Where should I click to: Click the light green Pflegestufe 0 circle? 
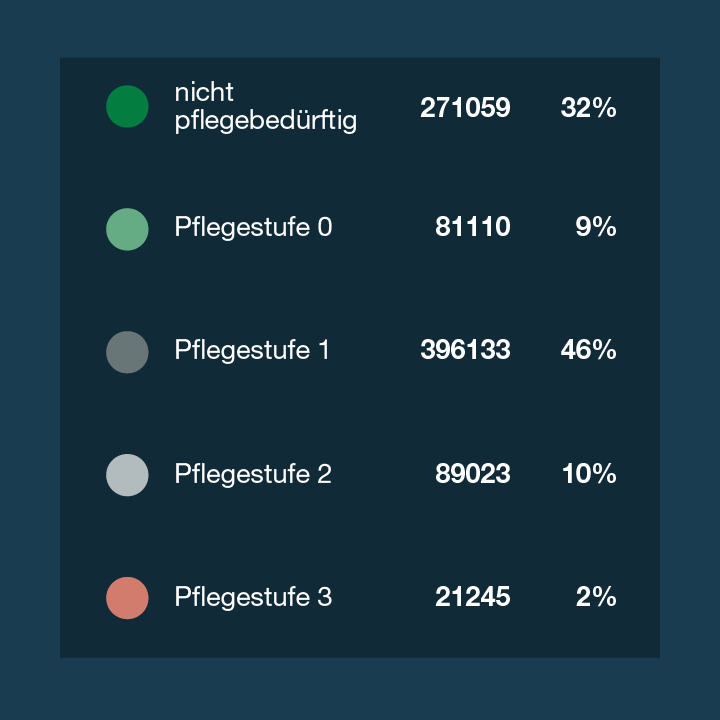(x=127, y=229)
